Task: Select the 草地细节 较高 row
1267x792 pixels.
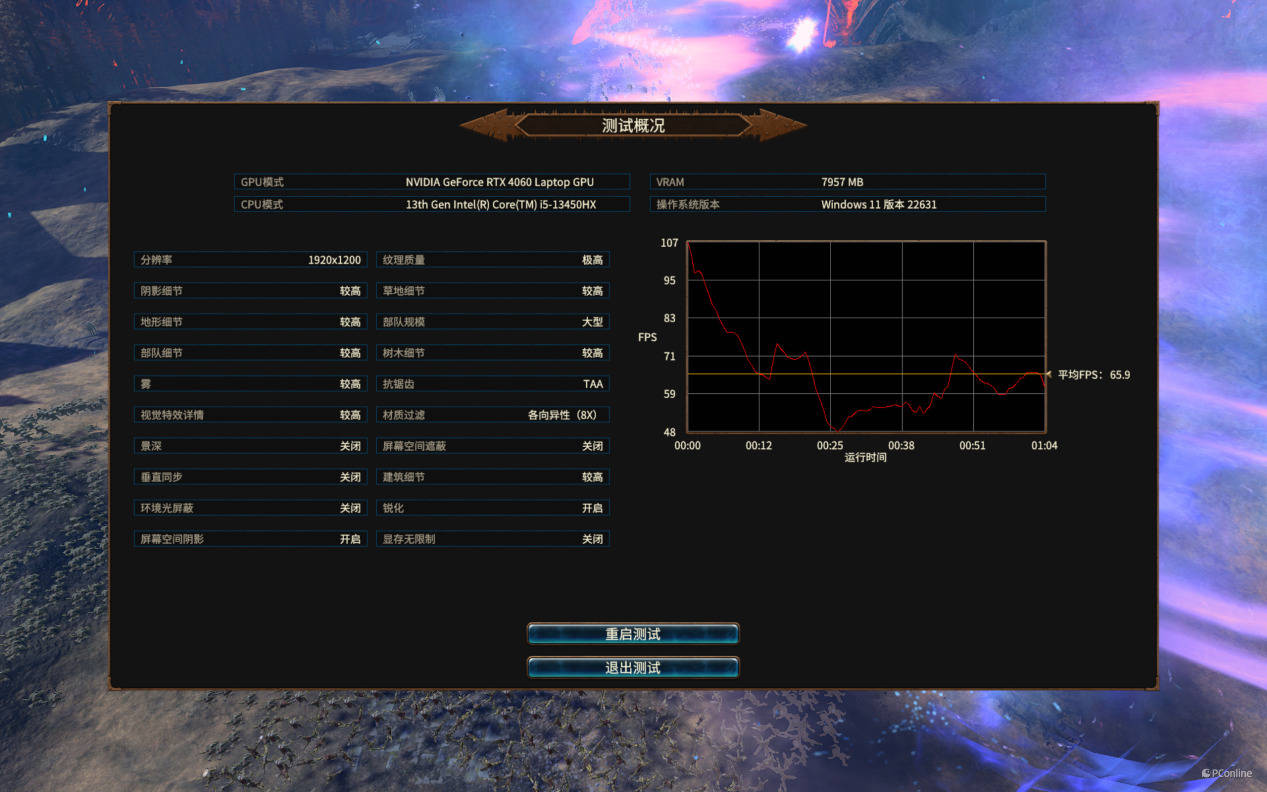Action: click(493, 291)
